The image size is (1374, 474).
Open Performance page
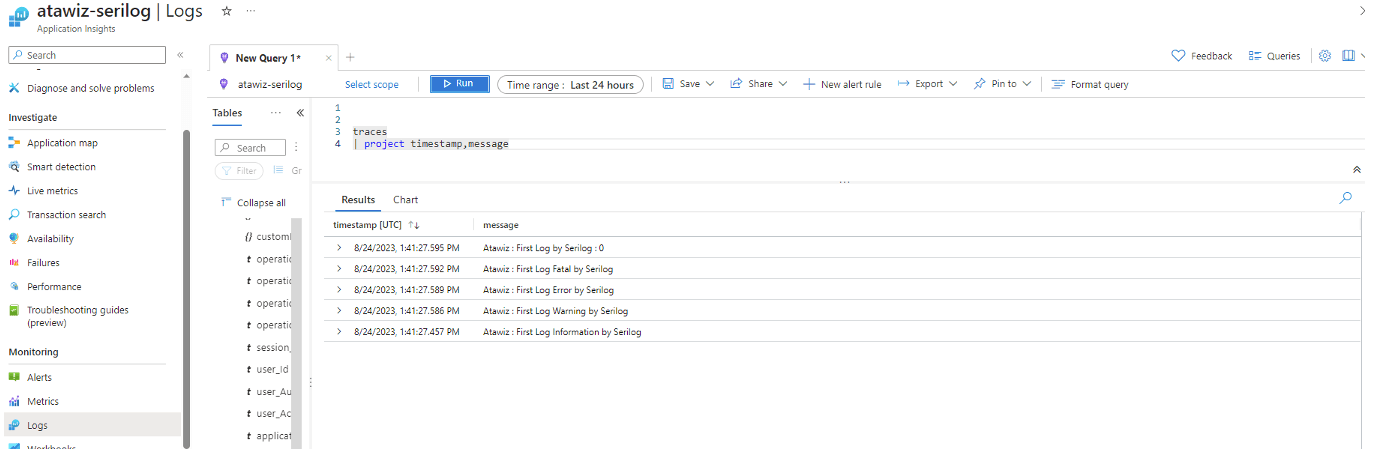click(54, 287)
